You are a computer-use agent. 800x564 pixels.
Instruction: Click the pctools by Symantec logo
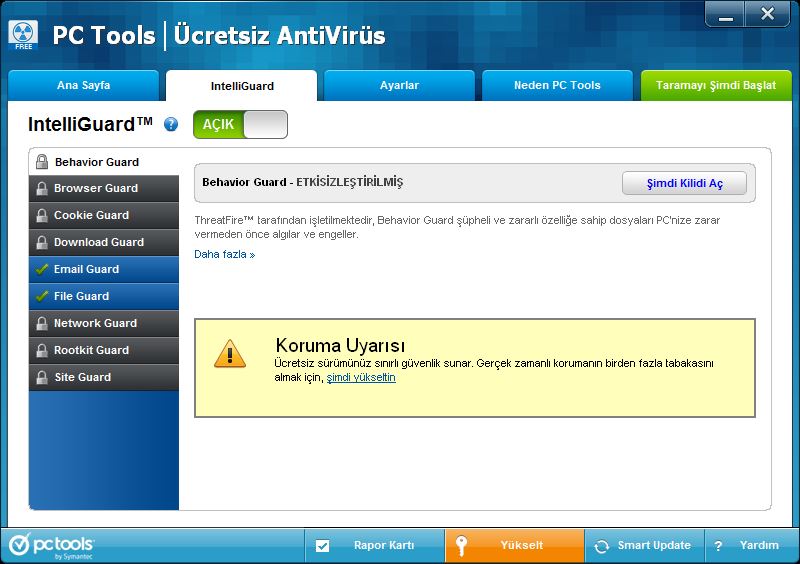[51, 546]
